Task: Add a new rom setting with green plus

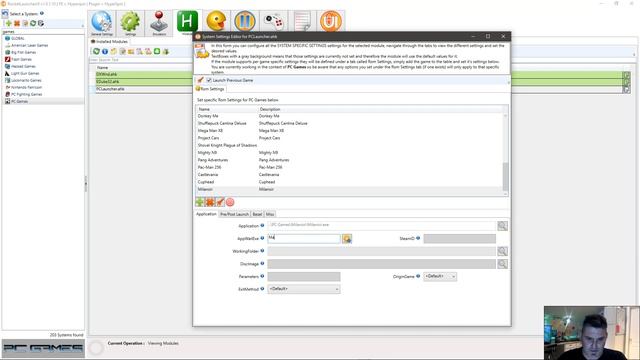Action: click(200, 202)
